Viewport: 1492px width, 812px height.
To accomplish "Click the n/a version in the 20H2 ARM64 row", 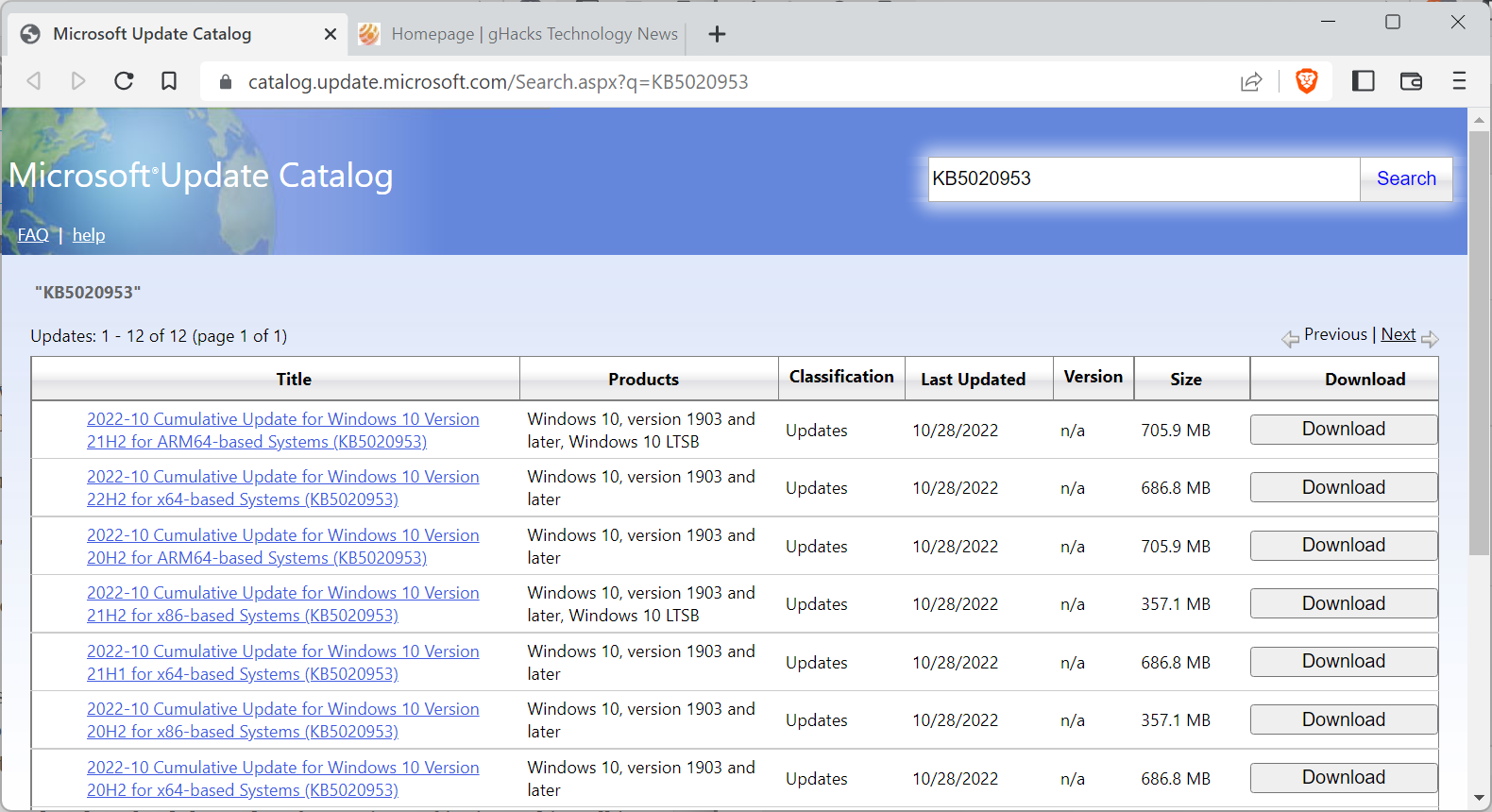I will pos(1073,547).
